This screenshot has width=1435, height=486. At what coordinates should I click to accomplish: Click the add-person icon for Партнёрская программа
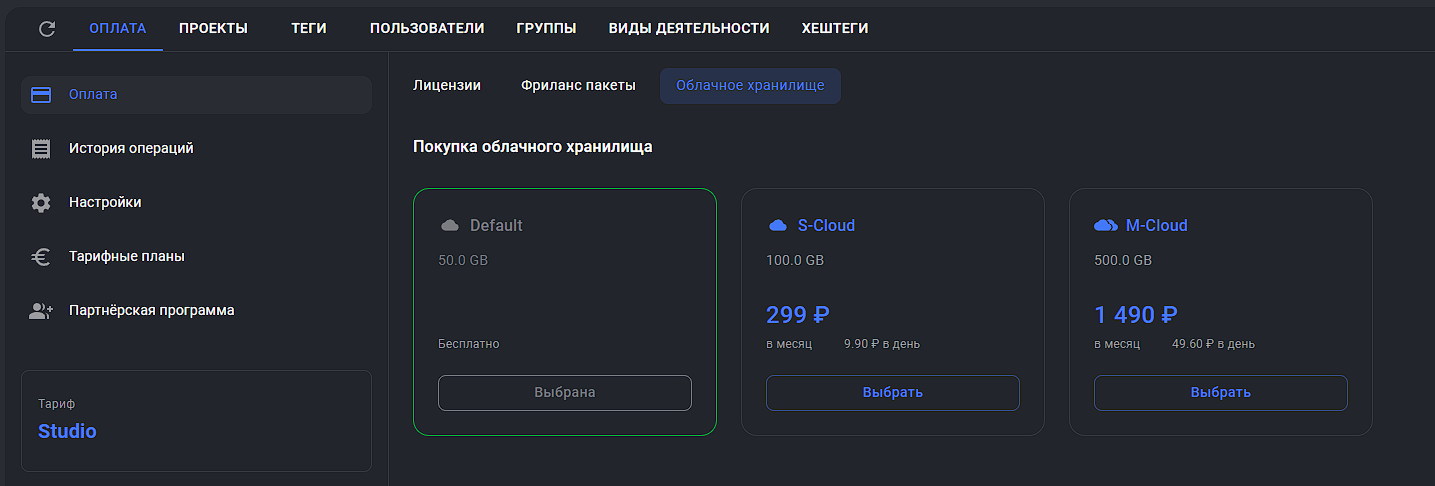point(41,311)
